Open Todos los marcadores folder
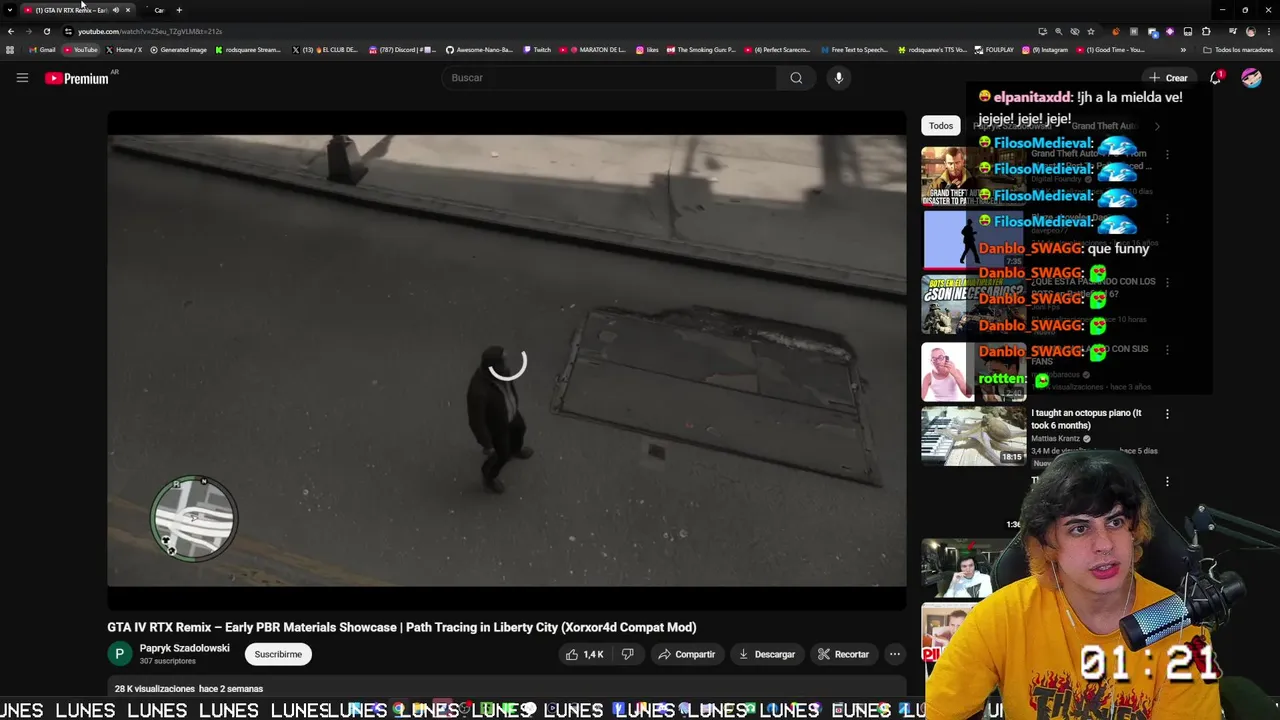This screenshot has width=1280, height=720. pyautogui.click(x=1238, y=50)
